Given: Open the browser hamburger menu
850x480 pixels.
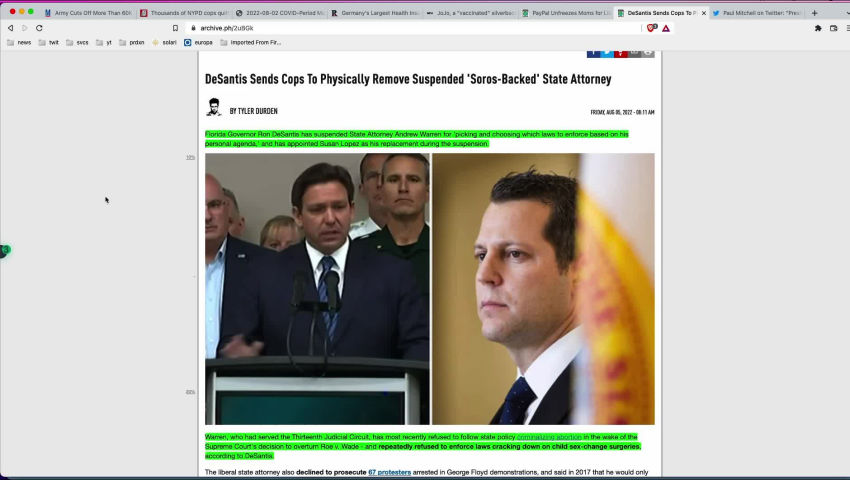Looking at the screenshot, I should click(x=843, y=28).
